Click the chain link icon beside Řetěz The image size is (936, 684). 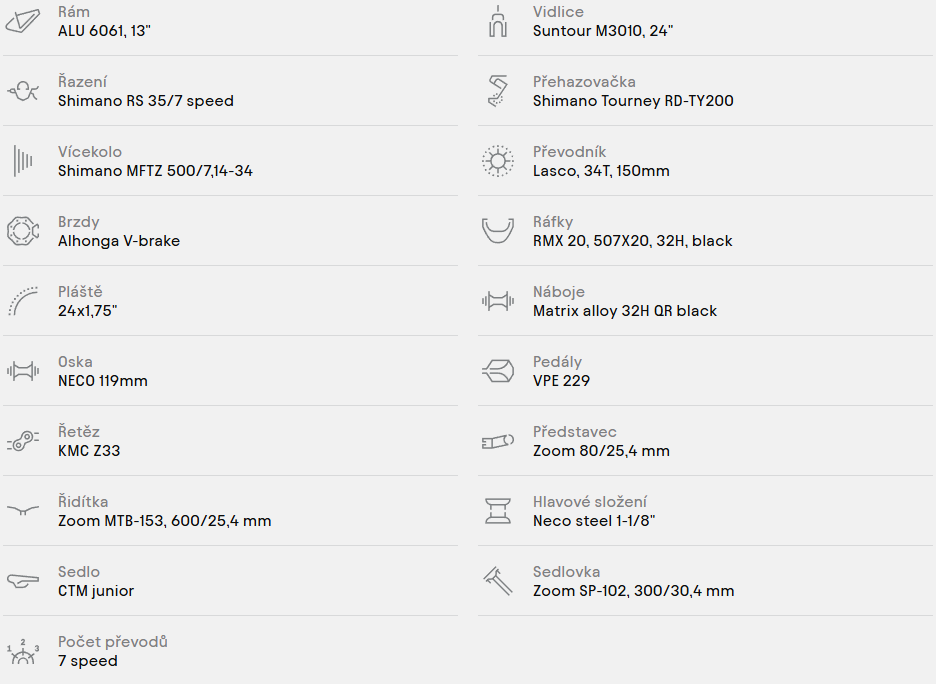tap(23, 441)
